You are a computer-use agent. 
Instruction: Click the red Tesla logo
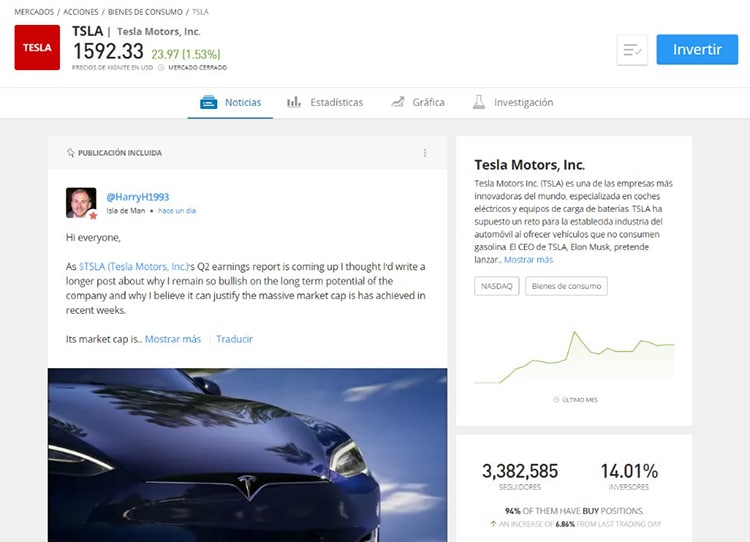click(x=37, y=47)
